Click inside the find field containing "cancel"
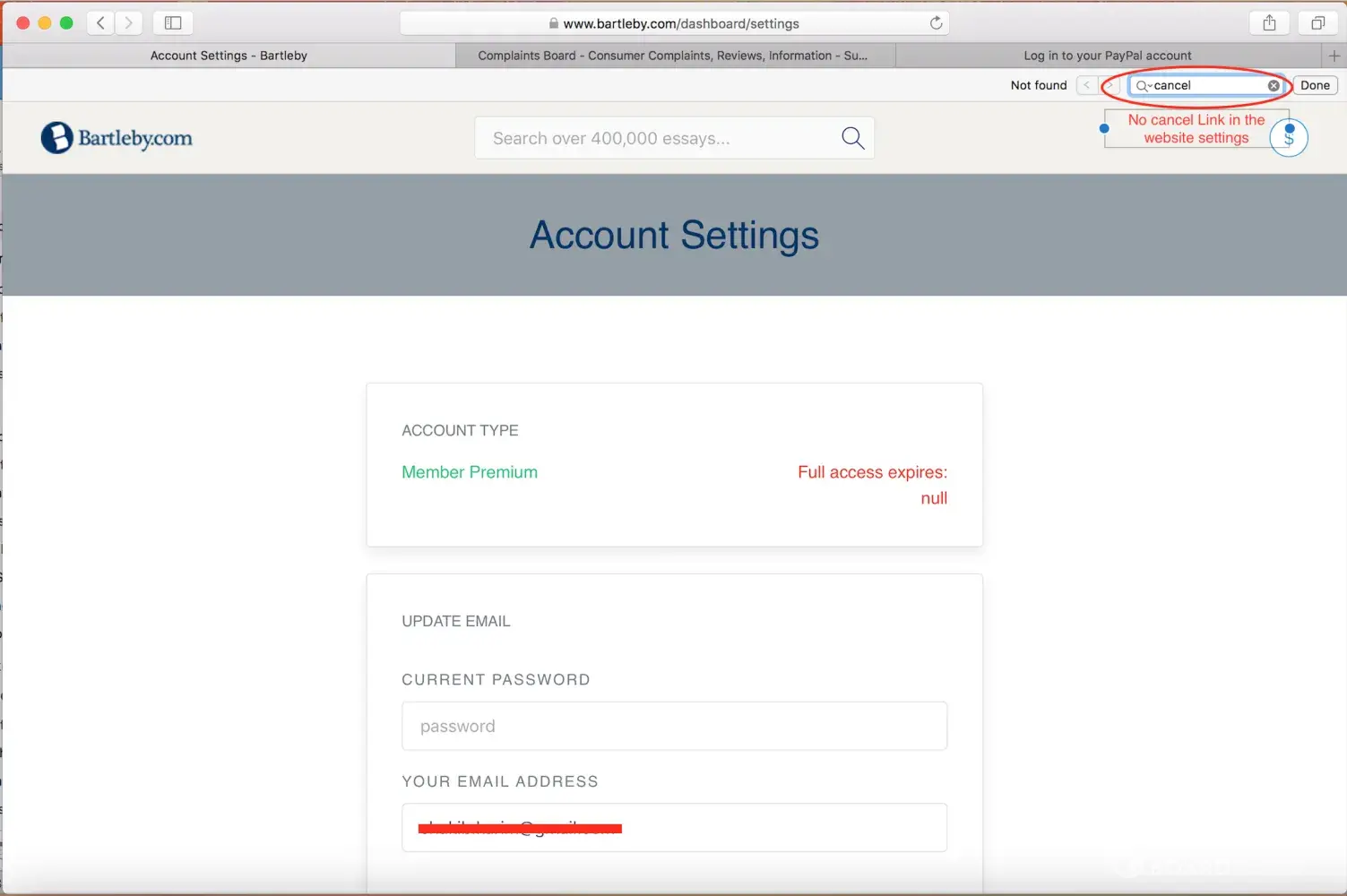Image resolution: width=1347 pixels, height=896 pixels. [x=1207, y=85]
